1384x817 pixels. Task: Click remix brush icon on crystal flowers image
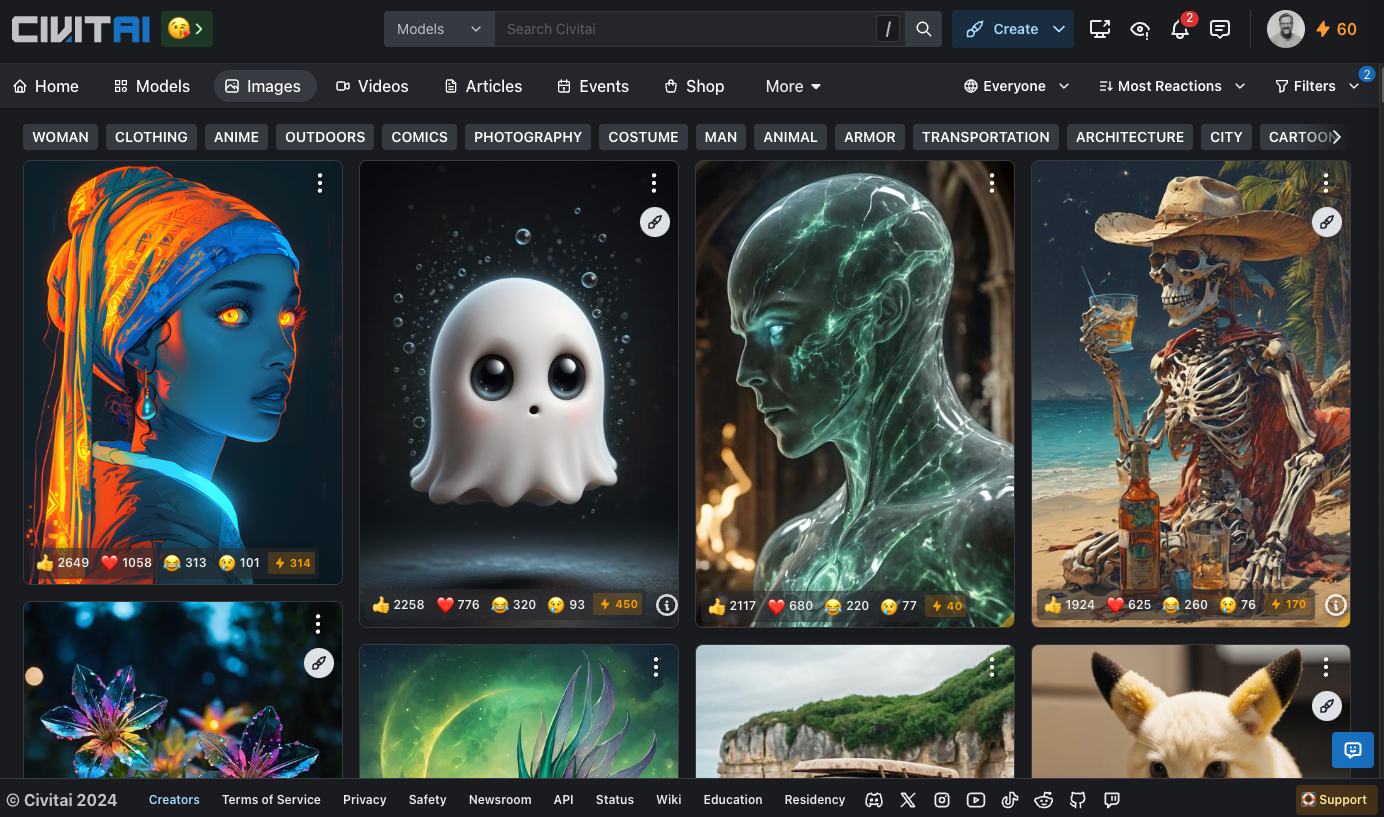point(319,663)
